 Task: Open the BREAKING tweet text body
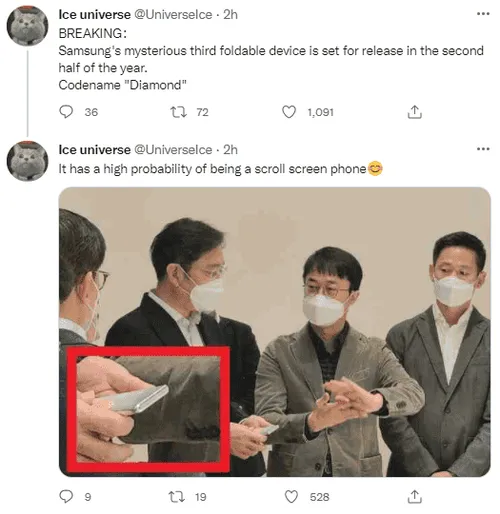[271, 59]
